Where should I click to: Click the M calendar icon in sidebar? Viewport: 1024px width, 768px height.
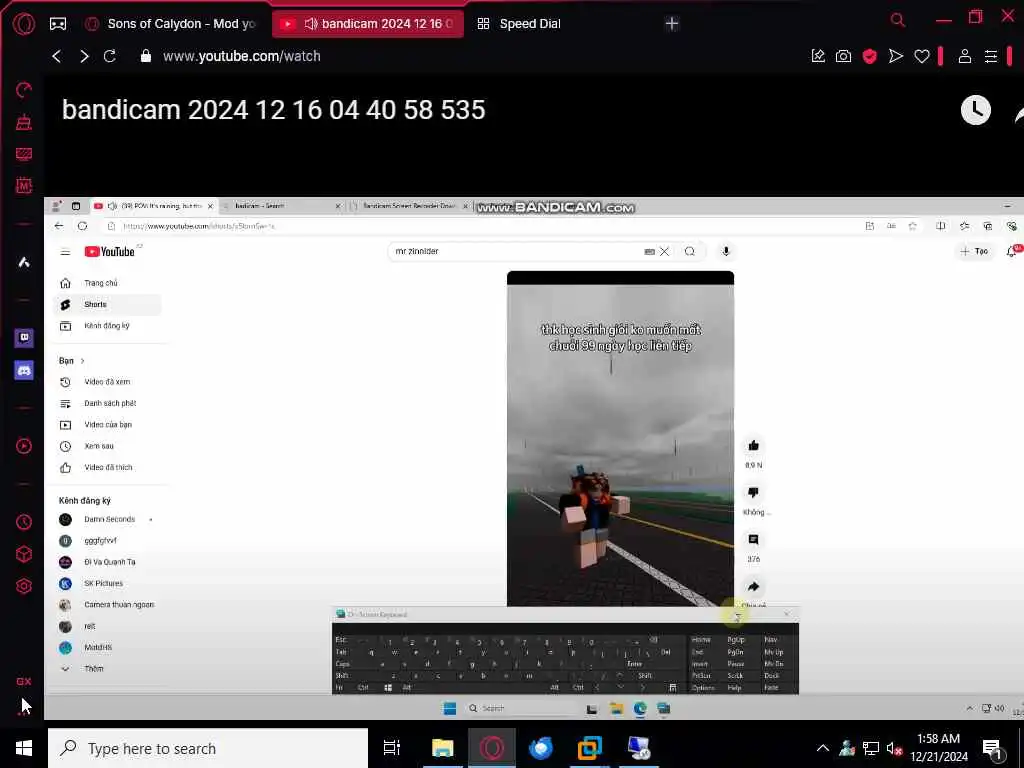(24, 185)
